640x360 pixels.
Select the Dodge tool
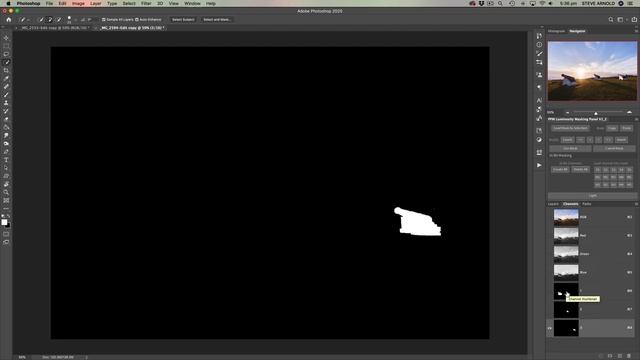pyautogui.click(x=6, y=144)
